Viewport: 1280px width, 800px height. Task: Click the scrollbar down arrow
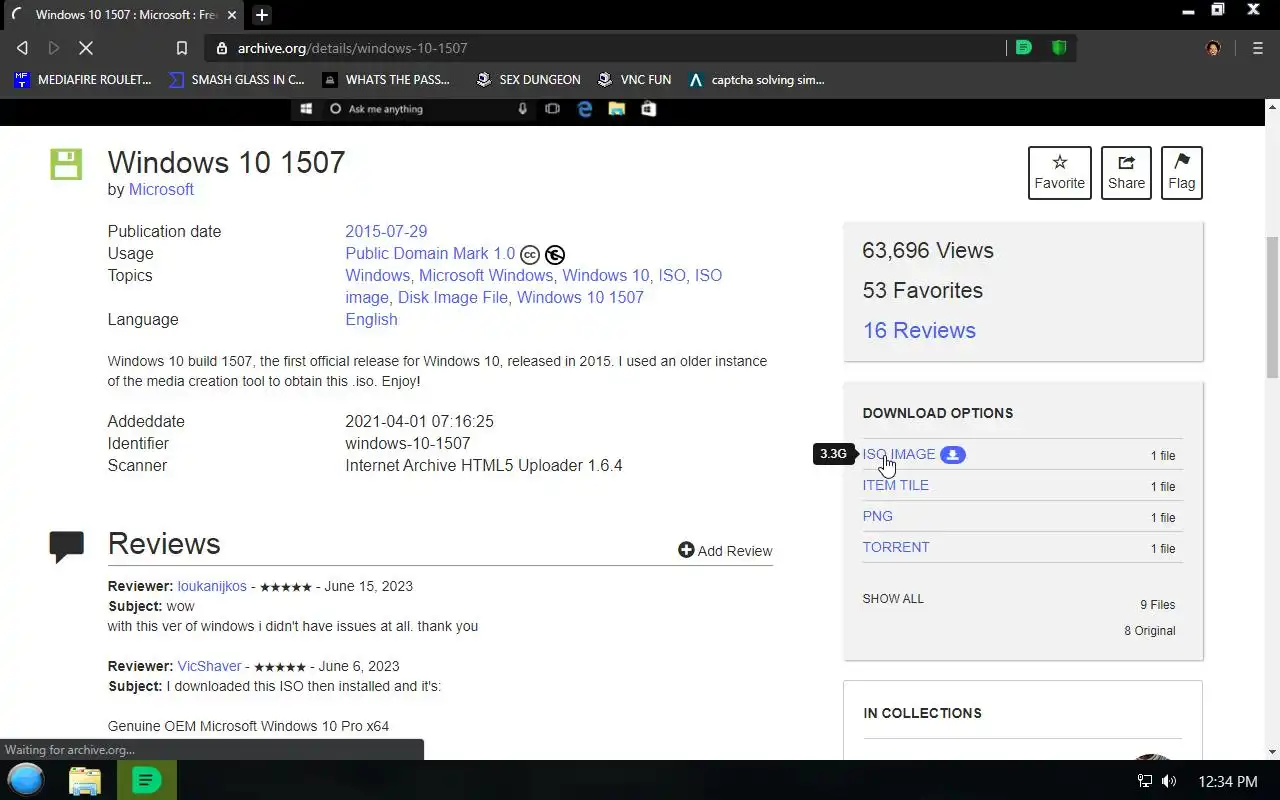[1272, 752]
